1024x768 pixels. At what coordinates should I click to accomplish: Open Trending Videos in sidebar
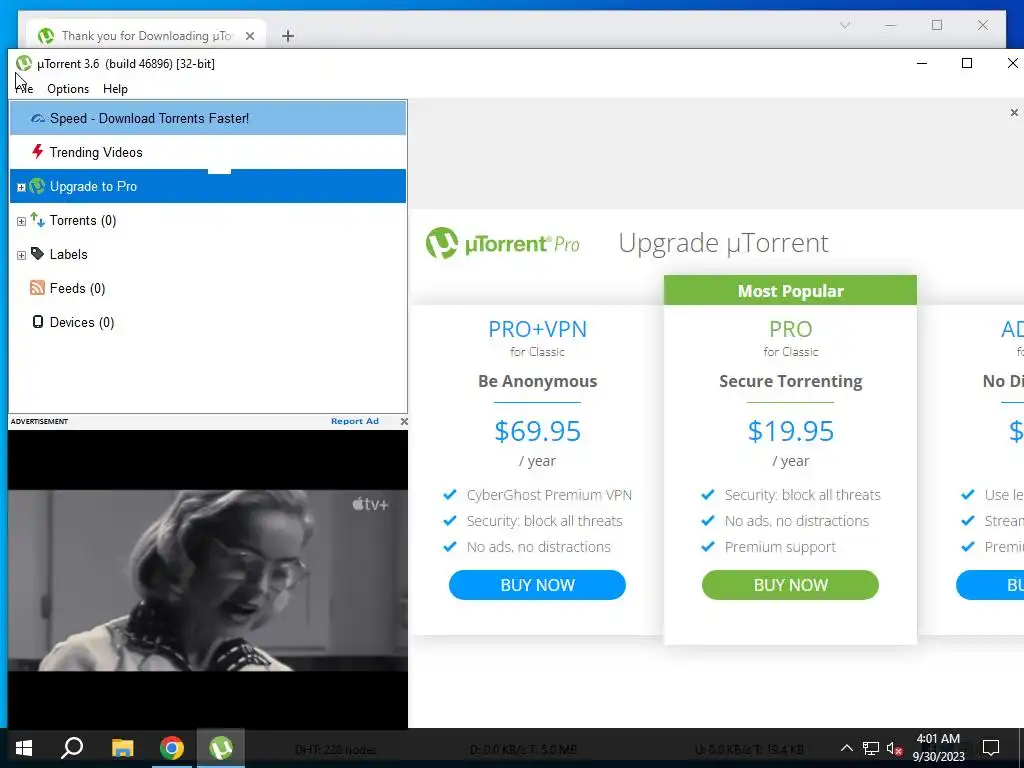pyautogui.click(x=208, y=152)
